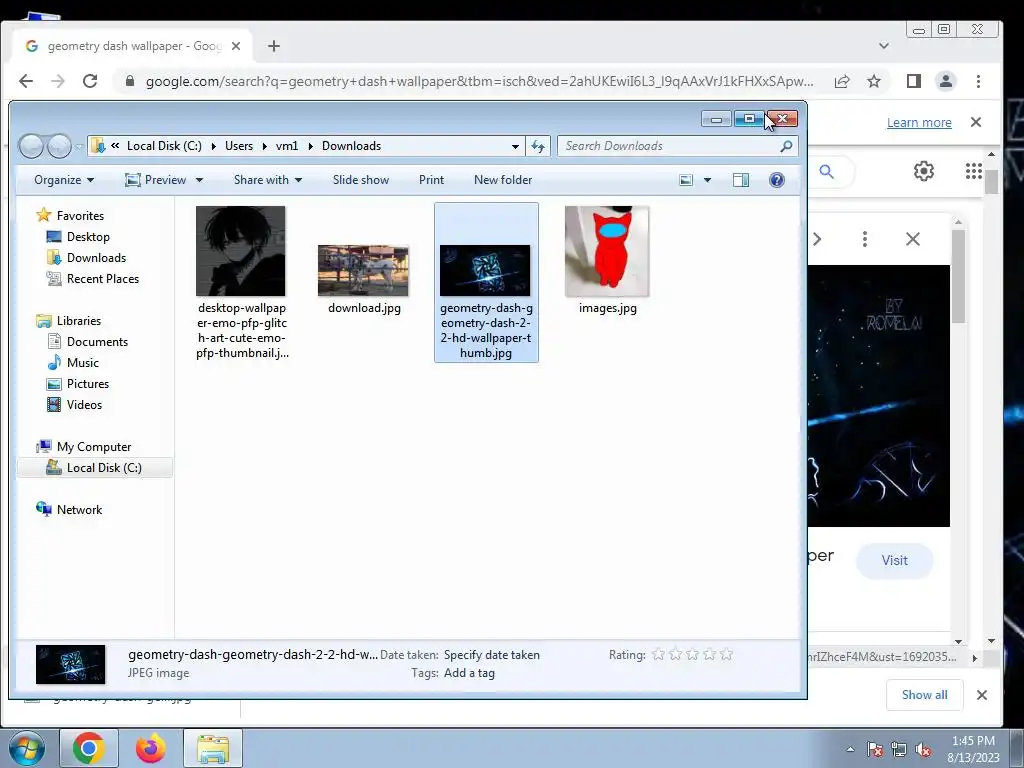Select the geometry-dash wallpaper thumb file
This screenshot has height=768, width=1024.
point(486,282)
